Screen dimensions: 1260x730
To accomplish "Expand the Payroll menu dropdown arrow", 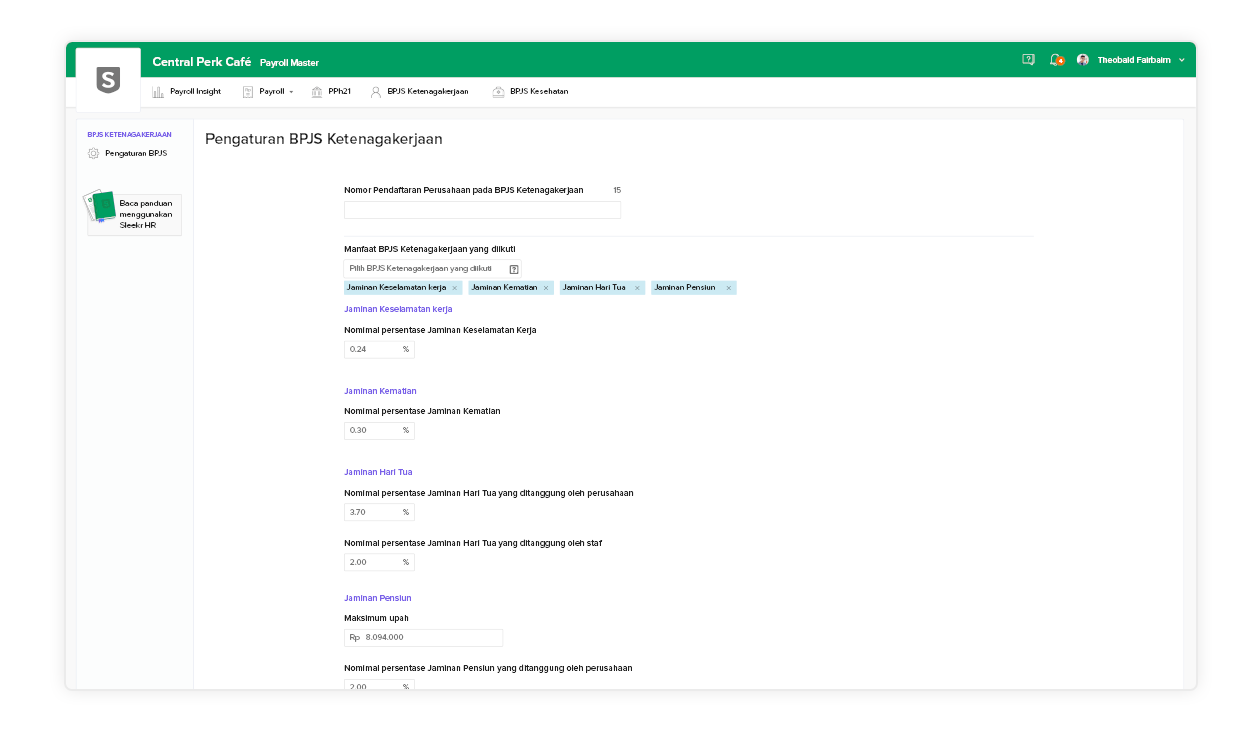I will tap(291, 92).
